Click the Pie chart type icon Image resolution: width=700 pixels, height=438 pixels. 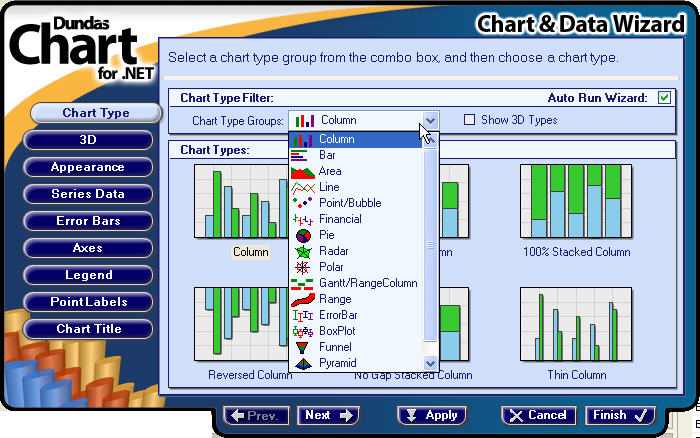point(303,235)
